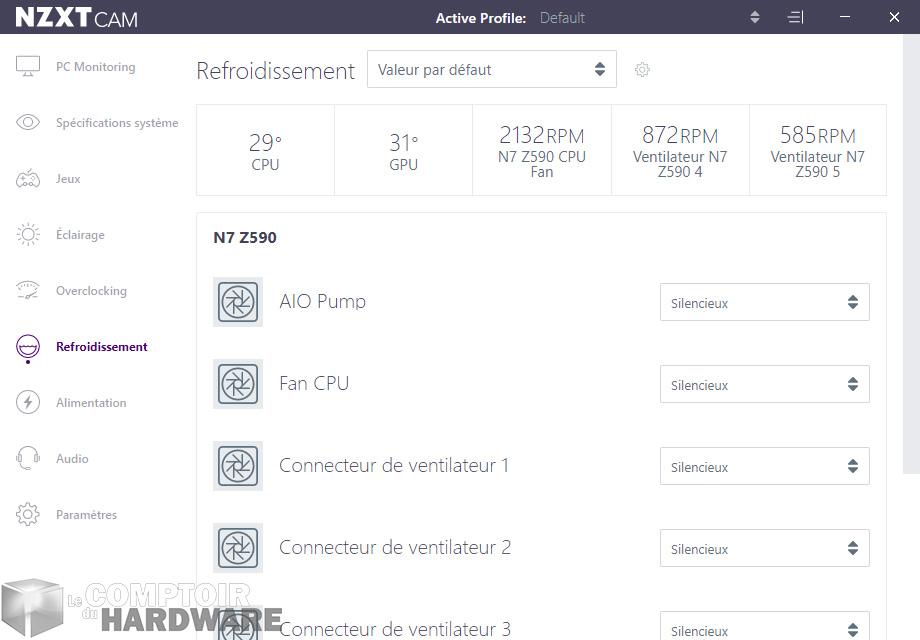Viewport: 920px width, 640px height.
Task: Select the Audio headset icon
Action: click(x=28, y=459)
